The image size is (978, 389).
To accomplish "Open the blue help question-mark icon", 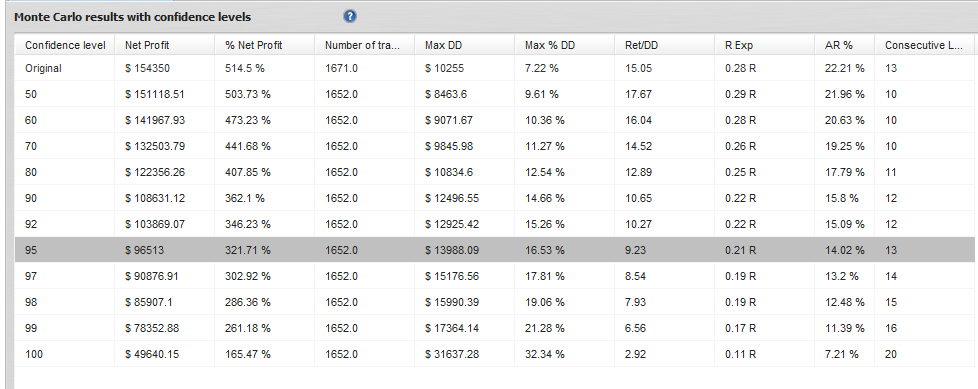I will 350,17.
